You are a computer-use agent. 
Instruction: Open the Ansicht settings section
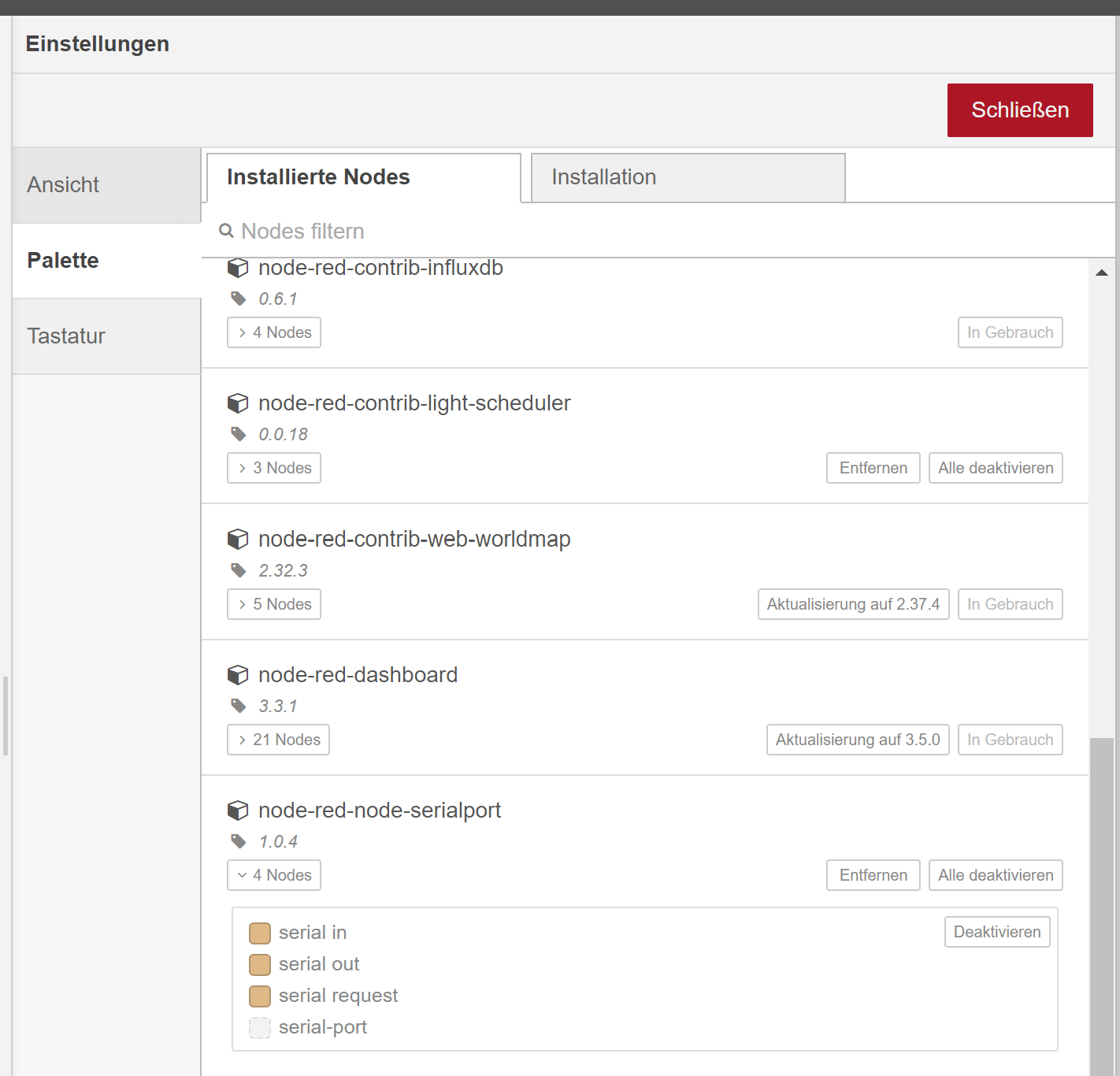pyautogui.click(x=106, y=185)
